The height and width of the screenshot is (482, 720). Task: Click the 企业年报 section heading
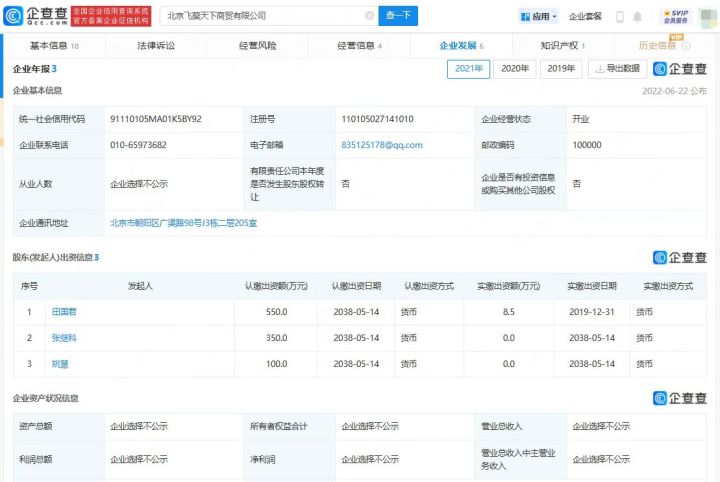pyautogui.click(x=34, y=69)
